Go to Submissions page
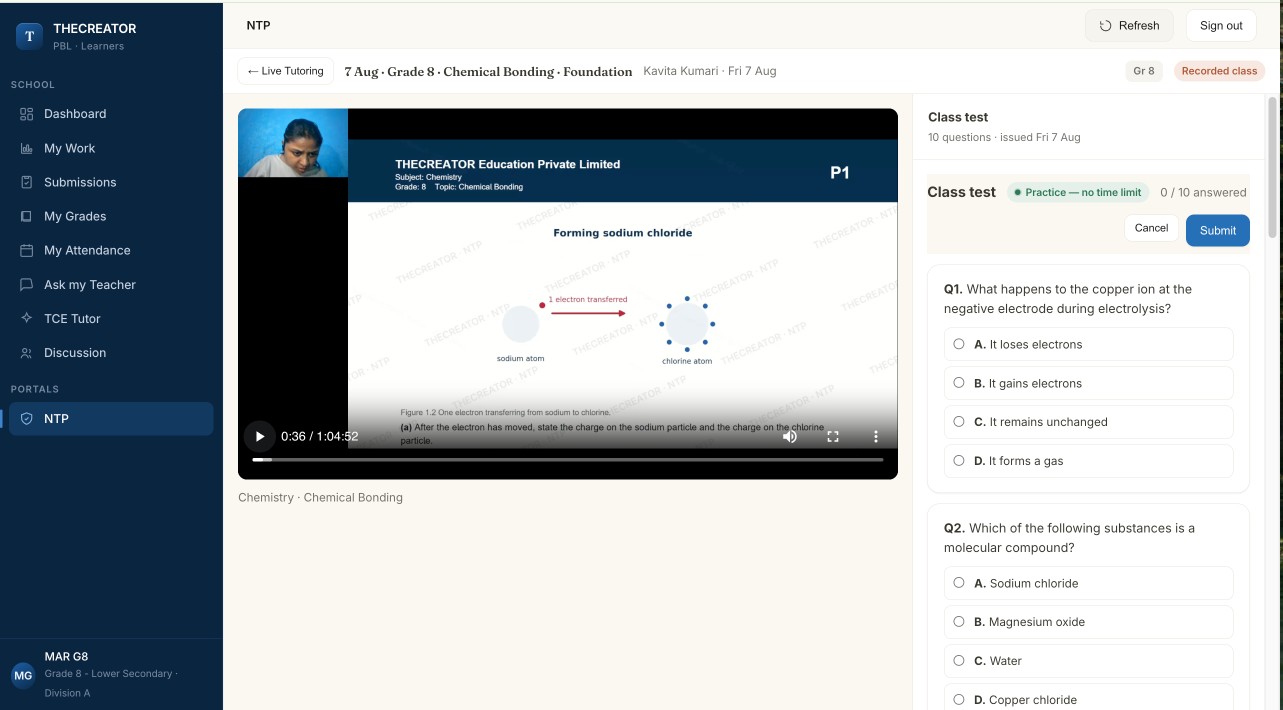The width and height of the screenshot is (1283, 710). (x=111, y=182)
